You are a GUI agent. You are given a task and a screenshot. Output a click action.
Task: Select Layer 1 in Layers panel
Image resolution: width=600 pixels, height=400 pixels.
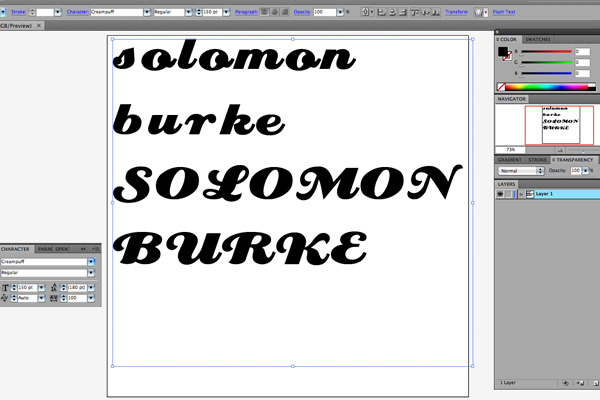point(561,194)
